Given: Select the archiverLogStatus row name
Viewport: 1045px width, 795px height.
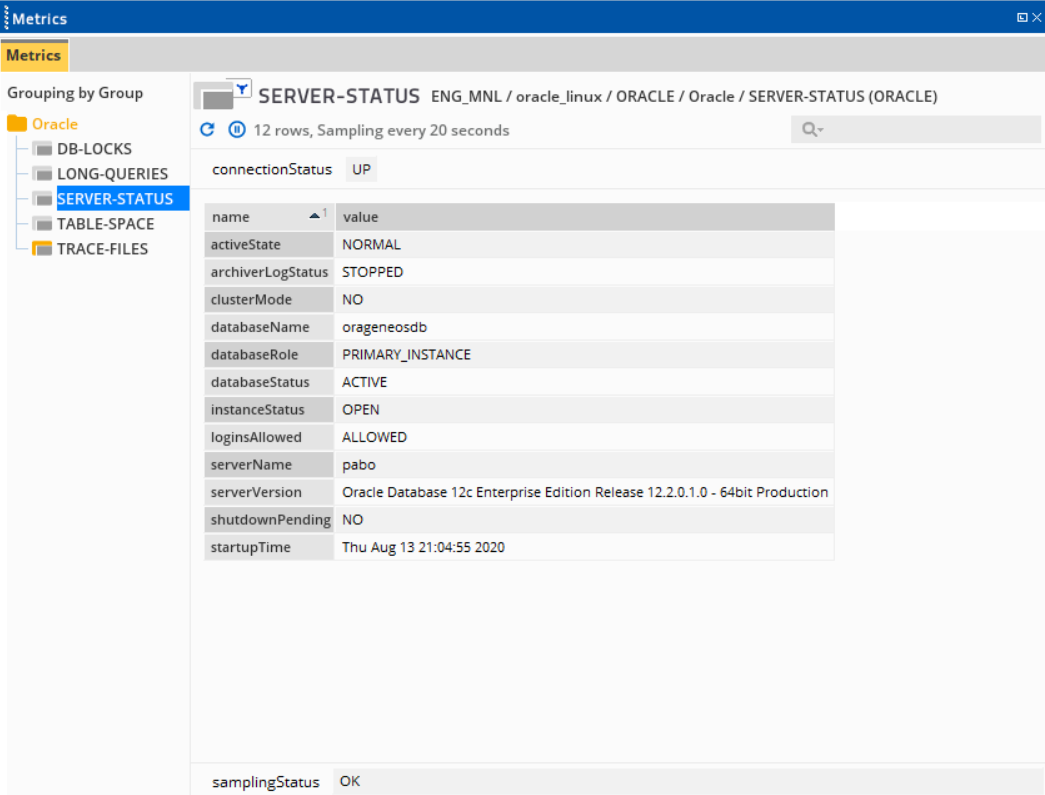Looking at the screenshot, I should click(x=269, y=272).
